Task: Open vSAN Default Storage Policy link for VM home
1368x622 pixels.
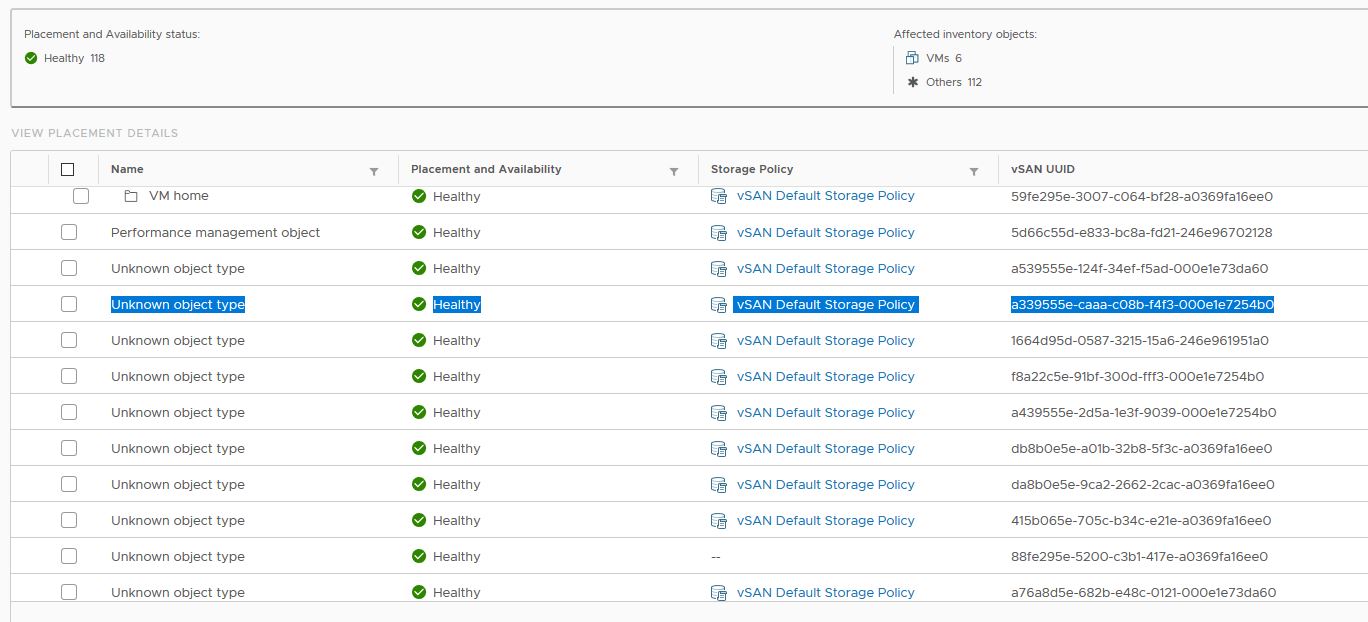Action: (x=825, y=196)
